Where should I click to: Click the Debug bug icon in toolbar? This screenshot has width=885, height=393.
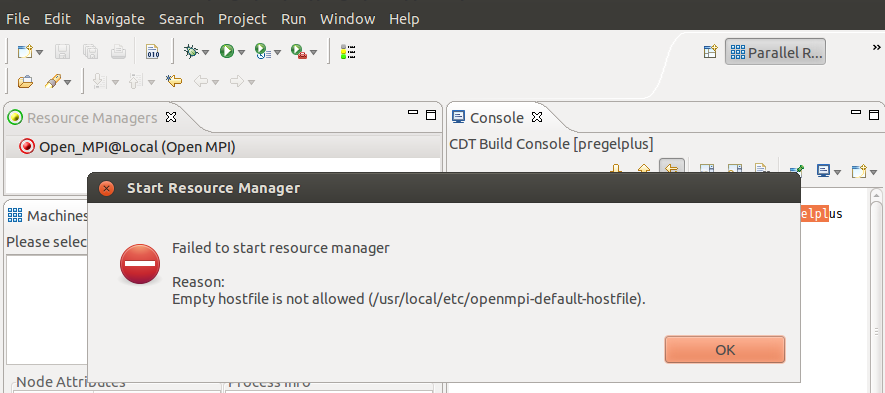[x=191, y=52]
